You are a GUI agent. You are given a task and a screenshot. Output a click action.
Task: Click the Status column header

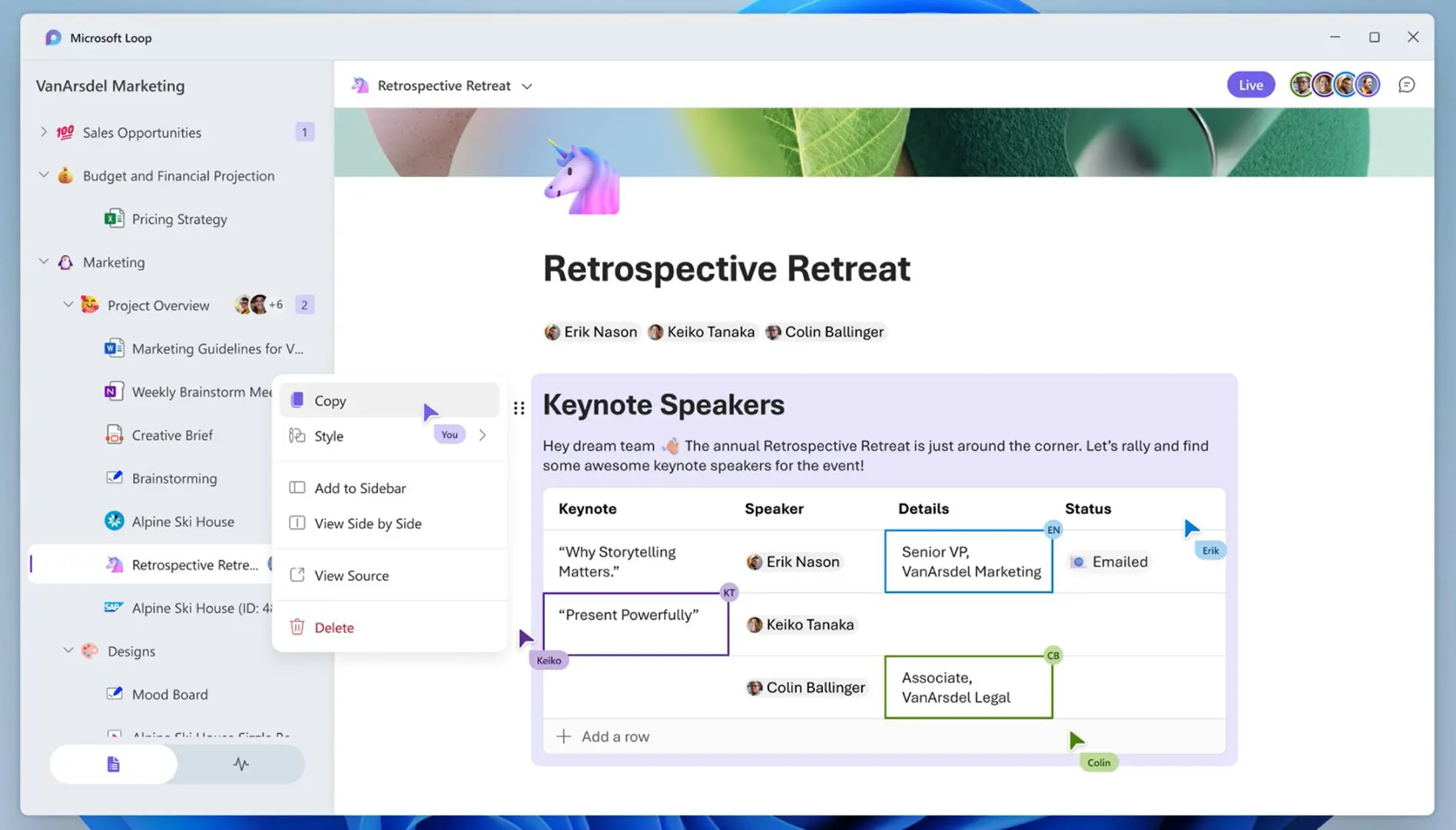1088,509
